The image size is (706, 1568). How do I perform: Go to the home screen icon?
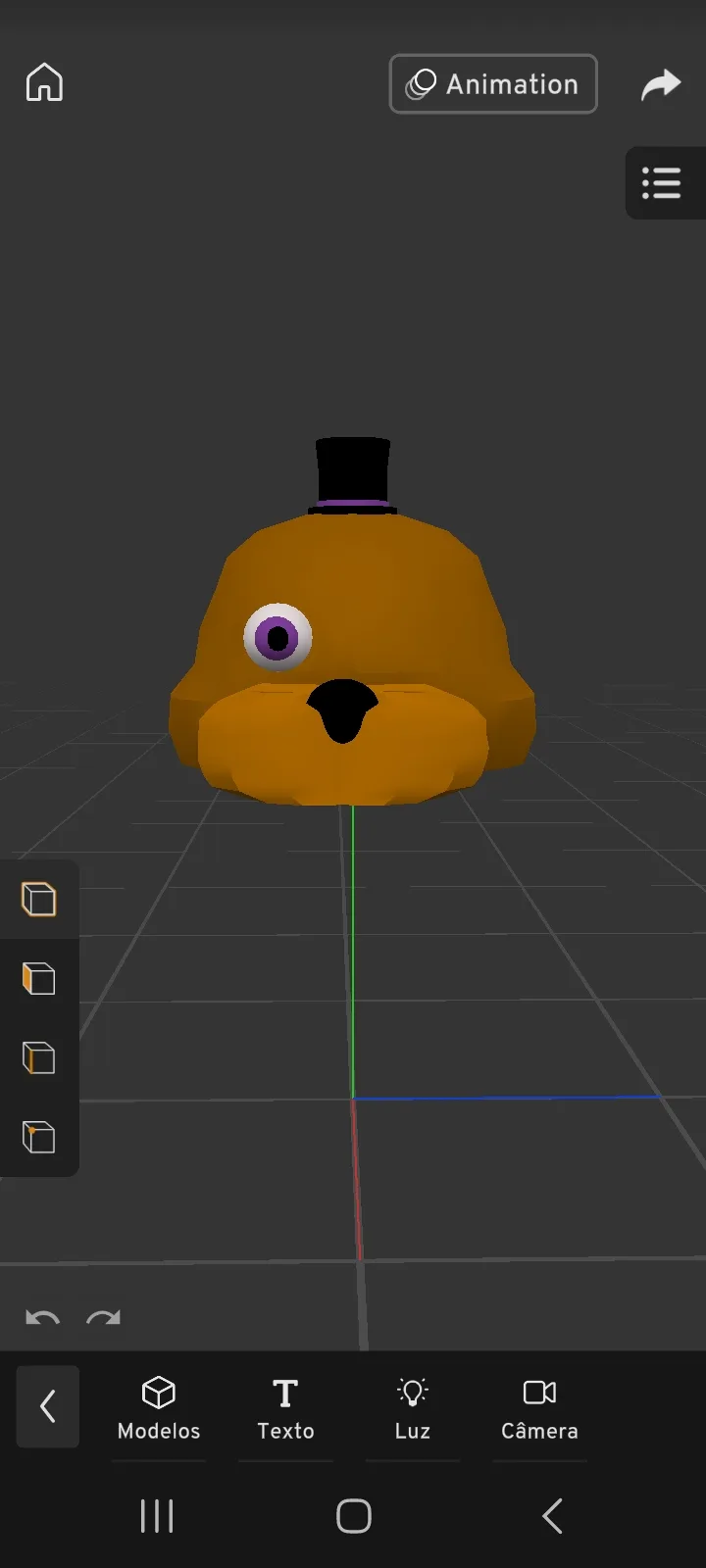pos(44,83)
